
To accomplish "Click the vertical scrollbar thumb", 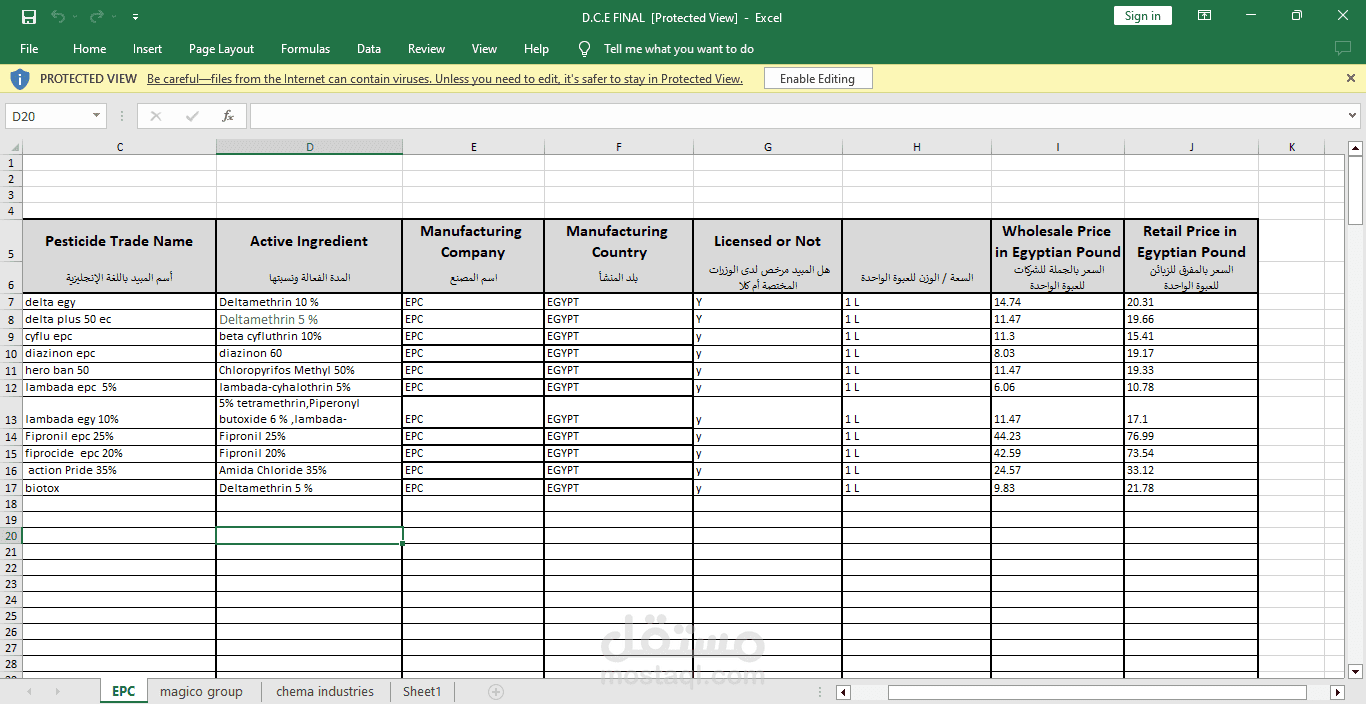I will [x=1356, y=191].
